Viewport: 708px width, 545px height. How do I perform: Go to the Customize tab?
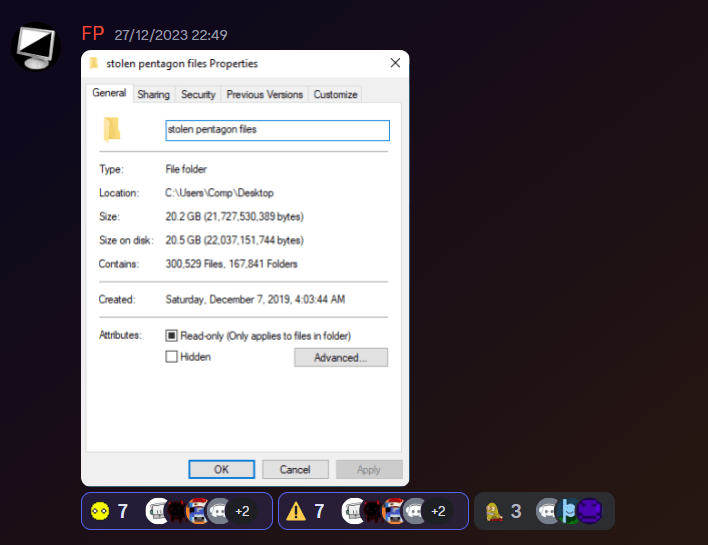[x=335, y=95]
